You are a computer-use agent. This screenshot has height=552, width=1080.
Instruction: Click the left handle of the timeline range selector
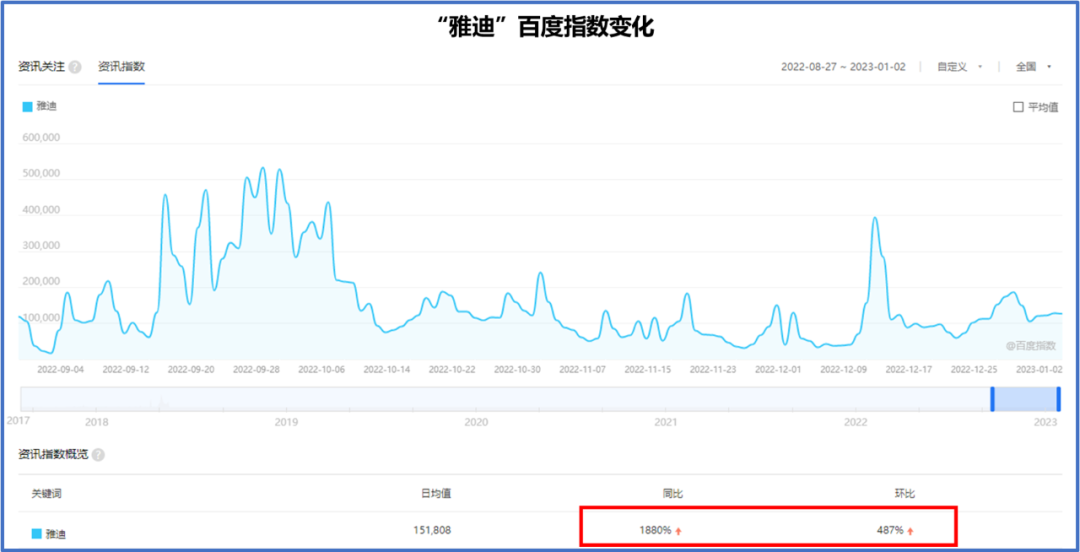tap(992, 399)
